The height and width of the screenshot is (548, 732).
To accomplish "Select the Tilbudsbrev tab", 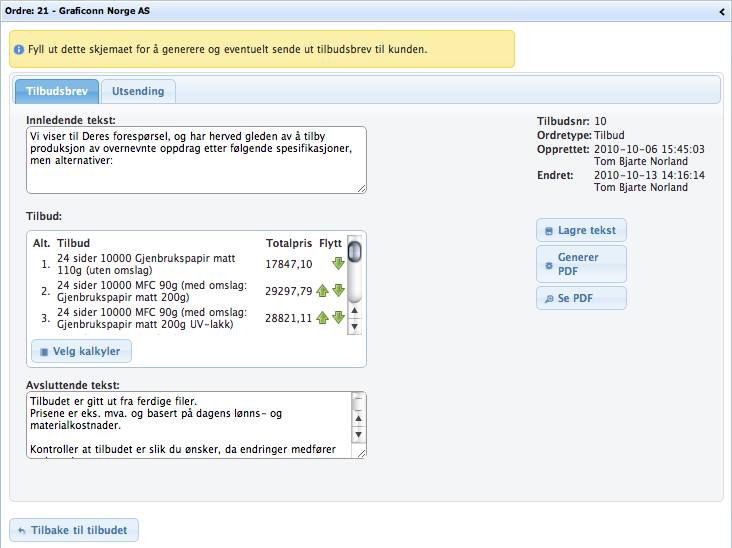I will (57, 91).
